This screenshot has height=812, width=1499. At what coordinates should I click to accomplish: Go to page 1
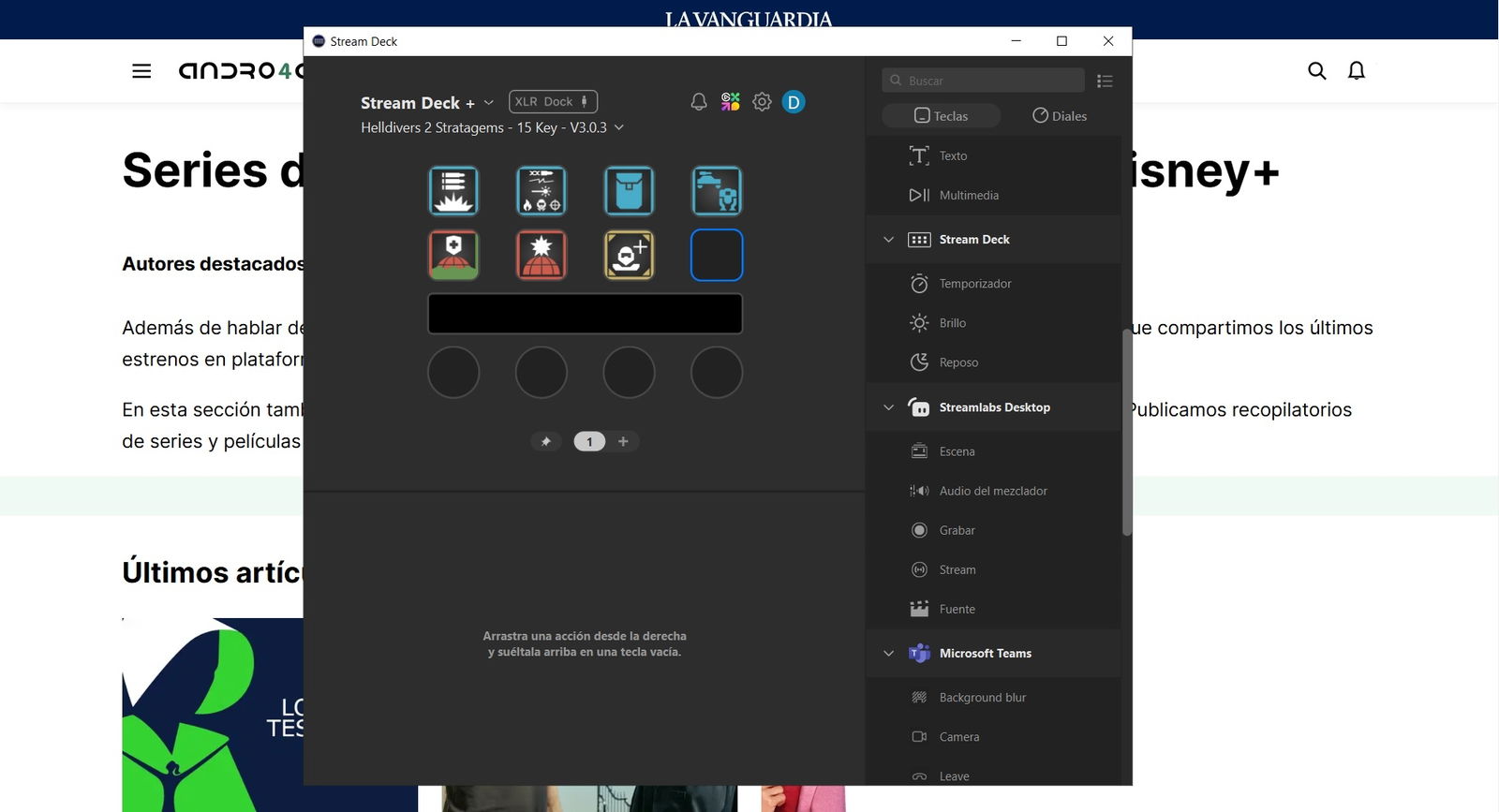tap(589, 441)
